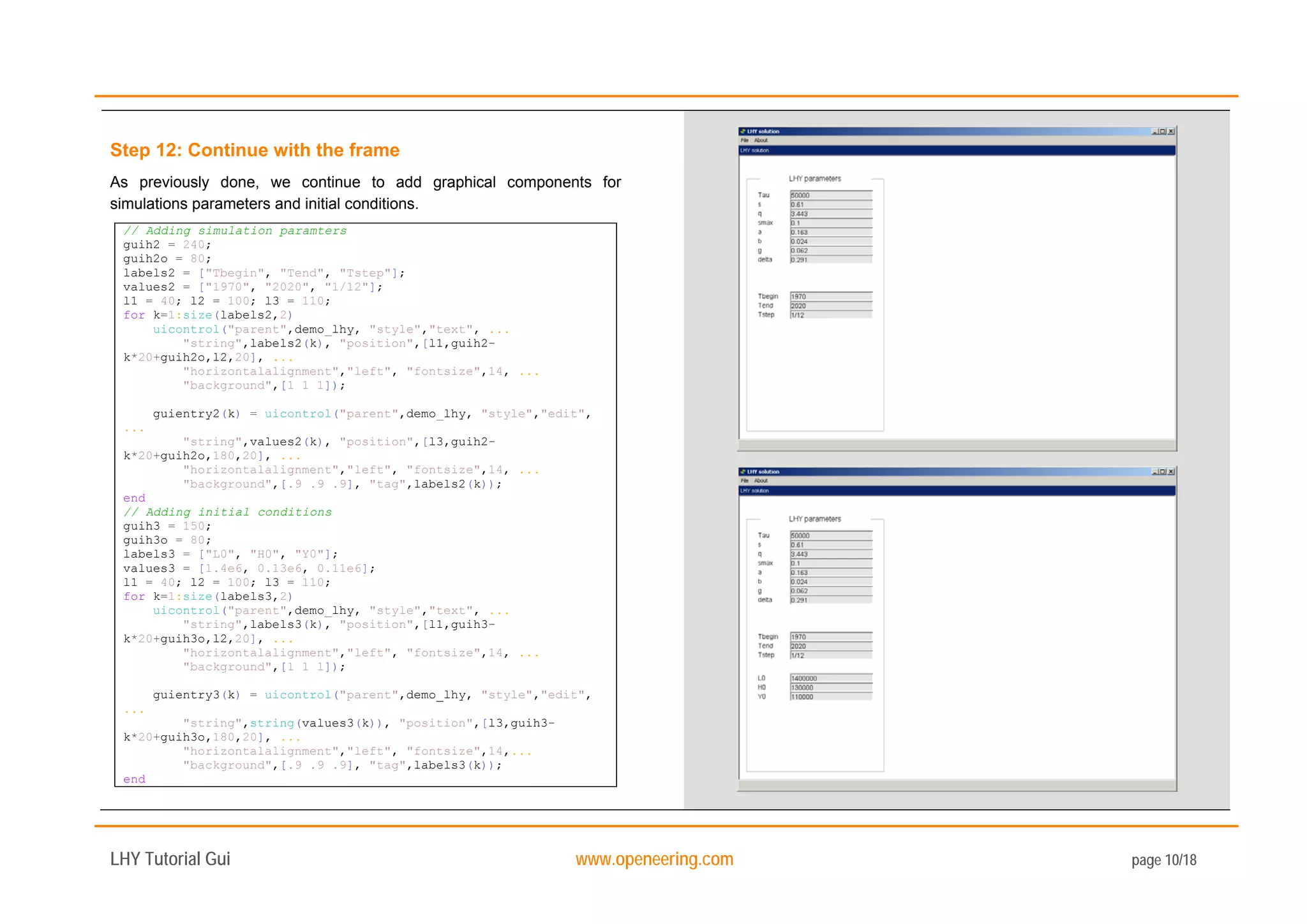Click code line starting 'labels2 = ["Tbegin"'
This screenshot has width=1307, height=924.
(264, 273)
